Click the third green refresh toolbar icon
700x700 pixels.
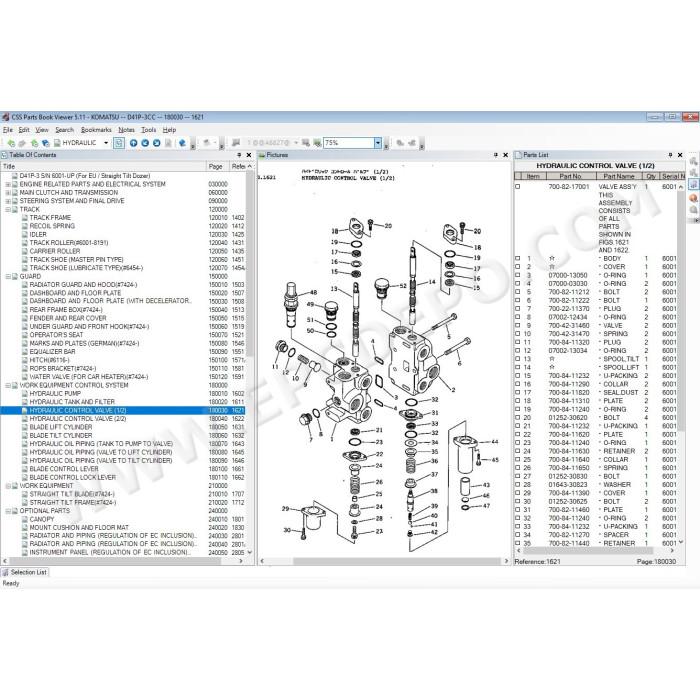34,143
